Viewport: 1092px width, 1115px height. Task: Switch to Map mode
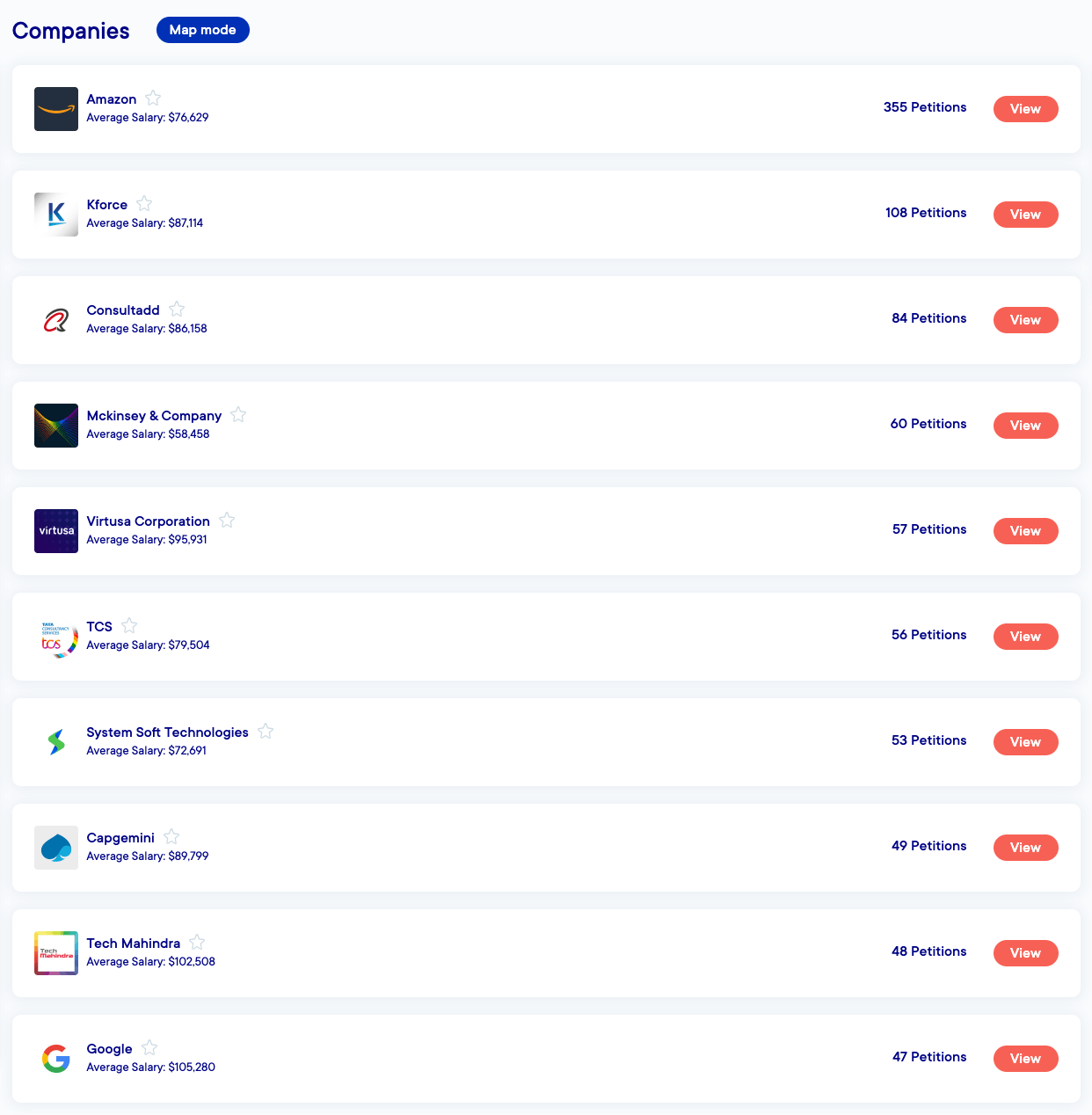coord(203,30)
